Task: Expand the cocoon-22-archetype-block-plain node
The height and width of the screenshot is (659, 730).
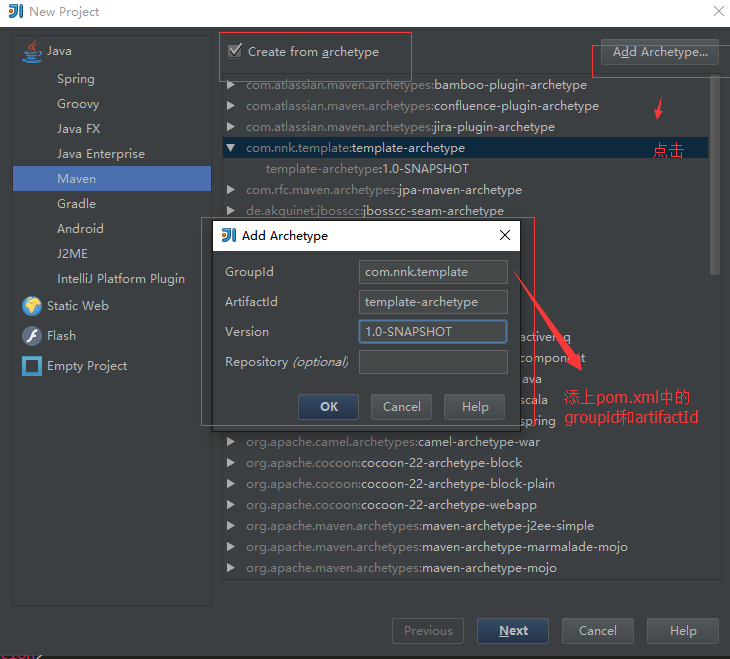Action: (230, 483)
